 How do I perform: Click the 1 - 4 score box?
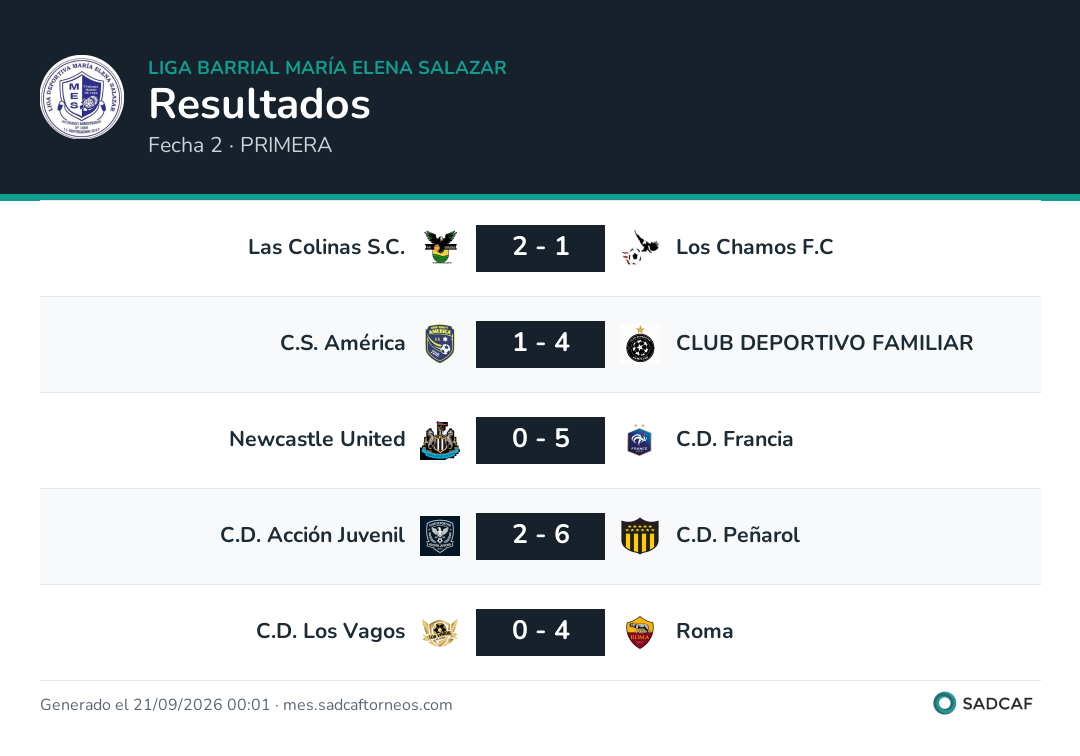point(540,344)
